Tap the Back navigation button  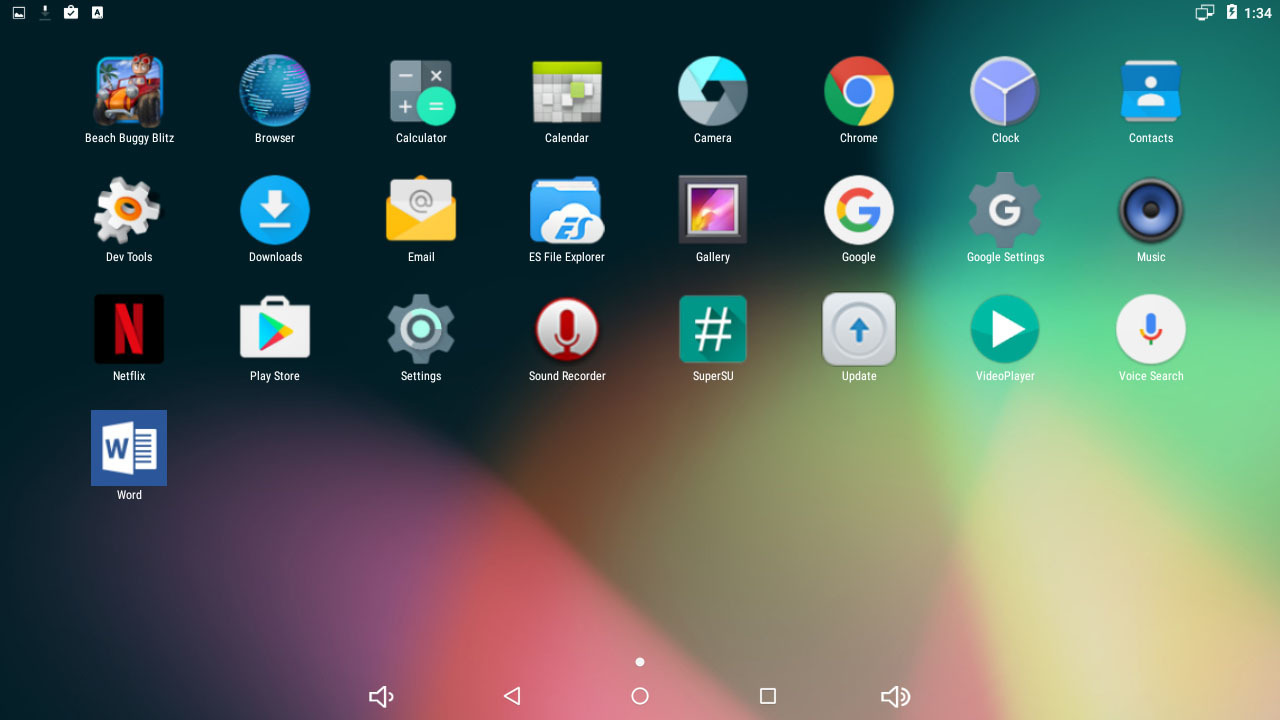pyautogui.click(x=512, y=696)
